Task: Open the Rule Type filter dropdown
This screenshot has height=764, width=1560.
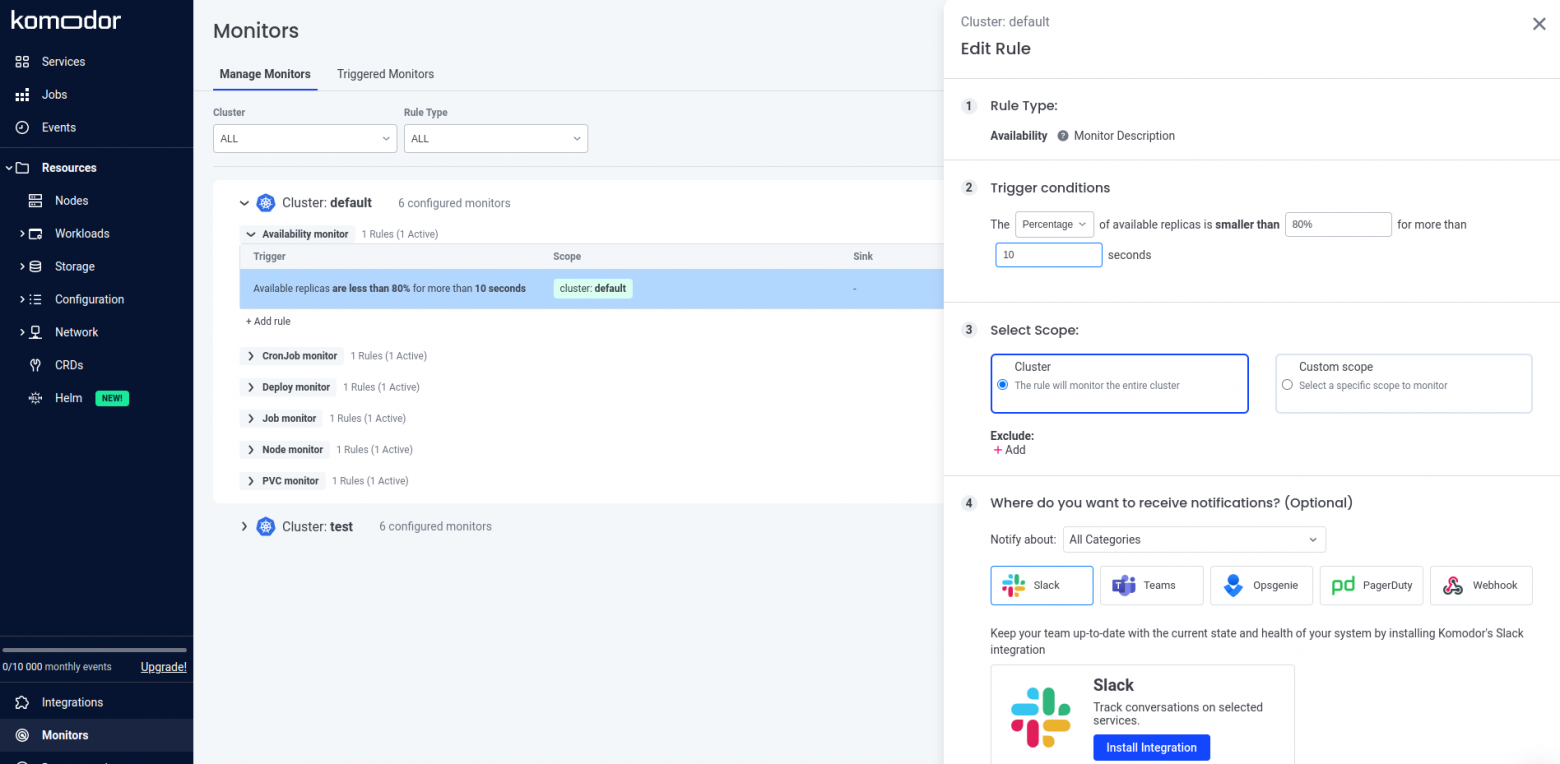Action: (495, 139)
